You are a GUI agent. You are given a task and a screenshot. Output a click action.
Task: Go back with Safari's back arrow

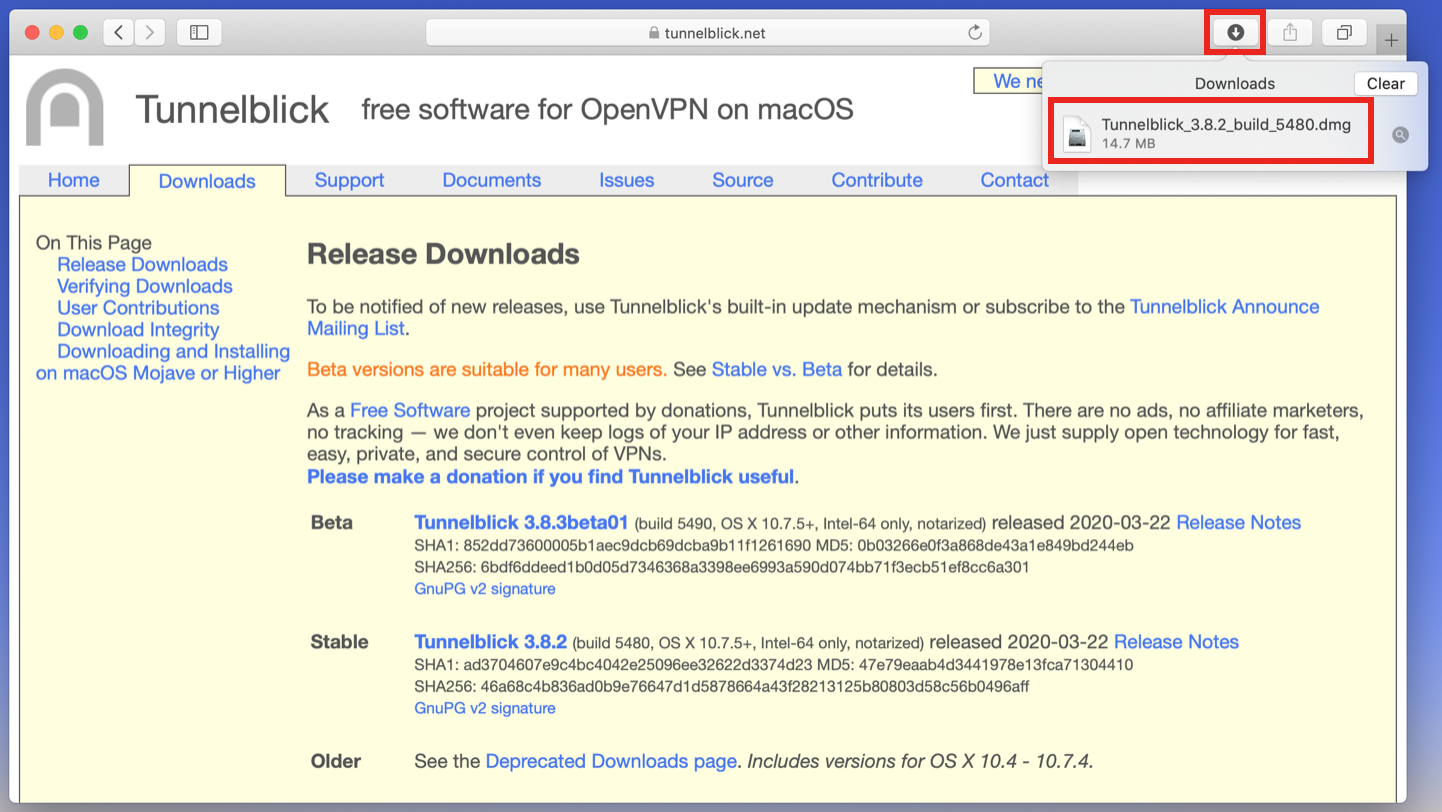coord(119,33)
